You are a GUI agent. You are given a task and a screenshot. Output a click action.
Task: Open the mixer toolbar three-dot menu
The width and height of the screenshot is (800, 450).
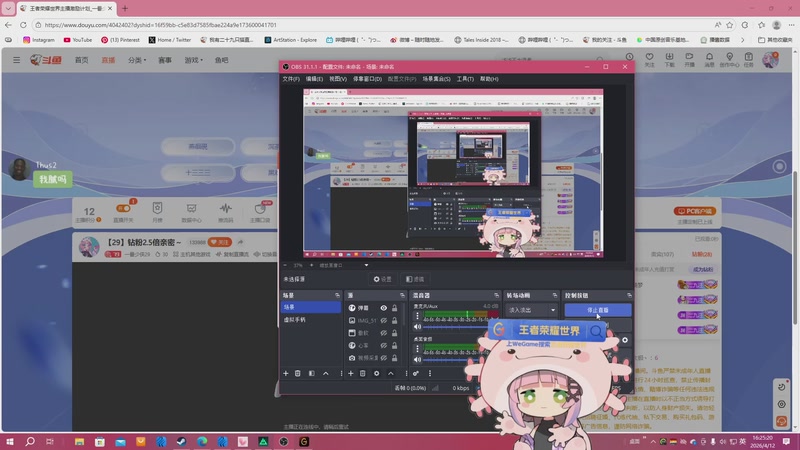point(430,373)
